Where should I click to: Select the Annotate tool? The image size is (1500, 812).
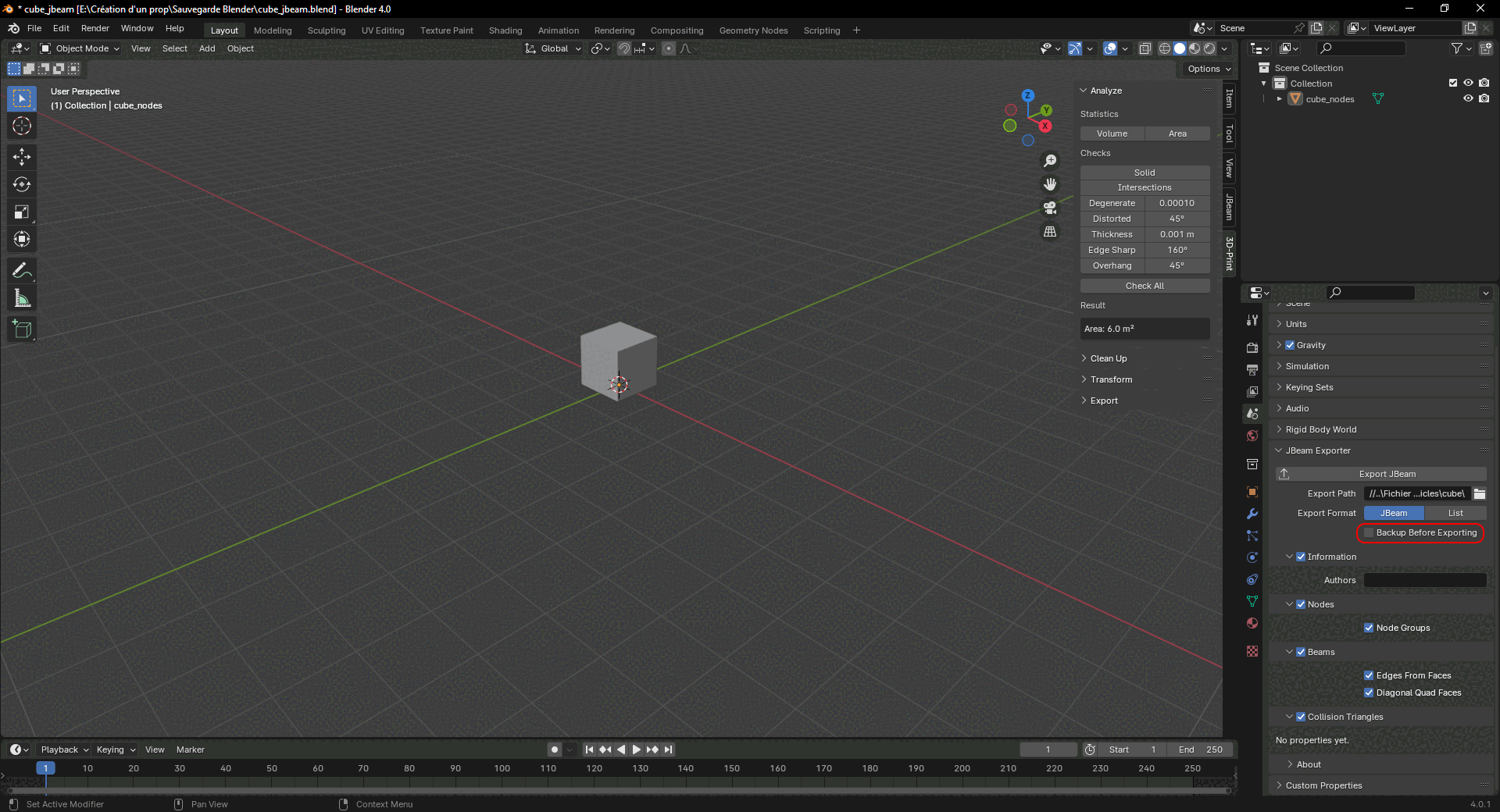[x=22, y=271]
